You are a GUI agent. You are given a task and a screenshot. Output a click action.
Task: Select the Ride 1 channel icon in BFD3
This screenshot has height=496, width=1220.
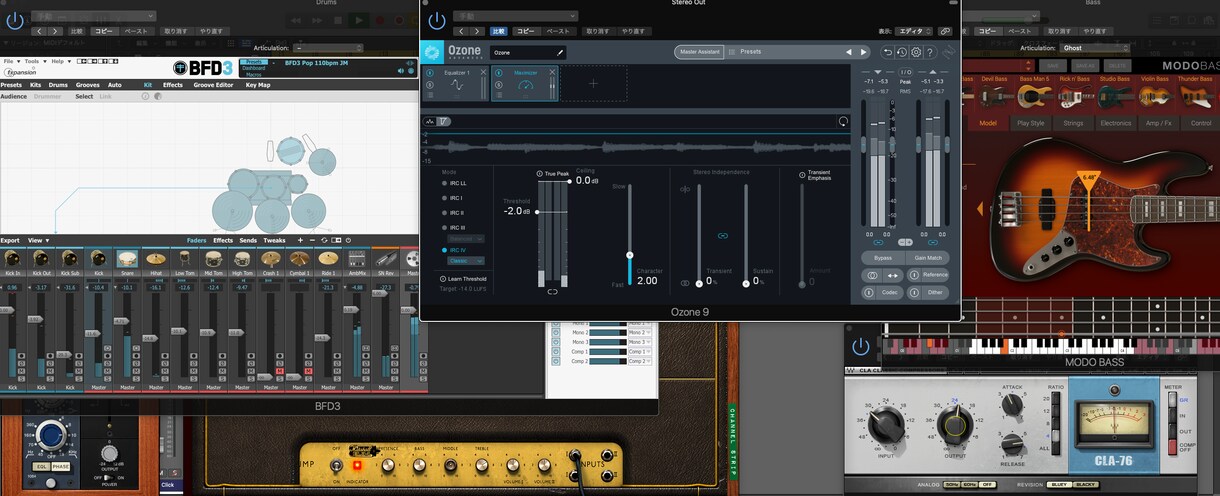click(x=328, y=259)
